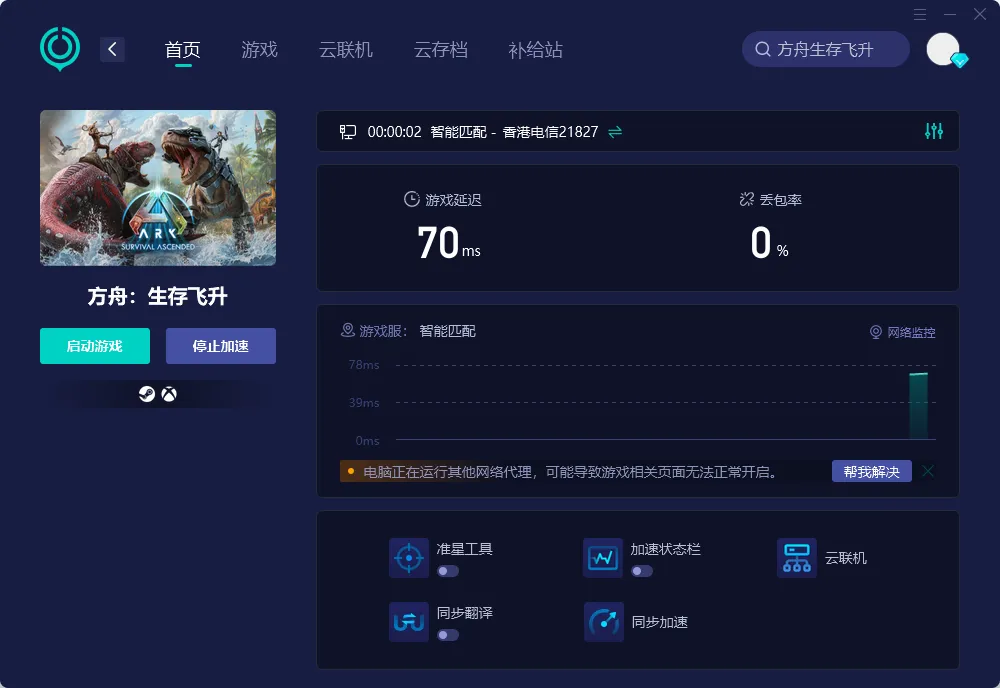This screenshot has height=688, width=1000.
Task: Click the diamond VIP badge on avatar
Action: 959,60
